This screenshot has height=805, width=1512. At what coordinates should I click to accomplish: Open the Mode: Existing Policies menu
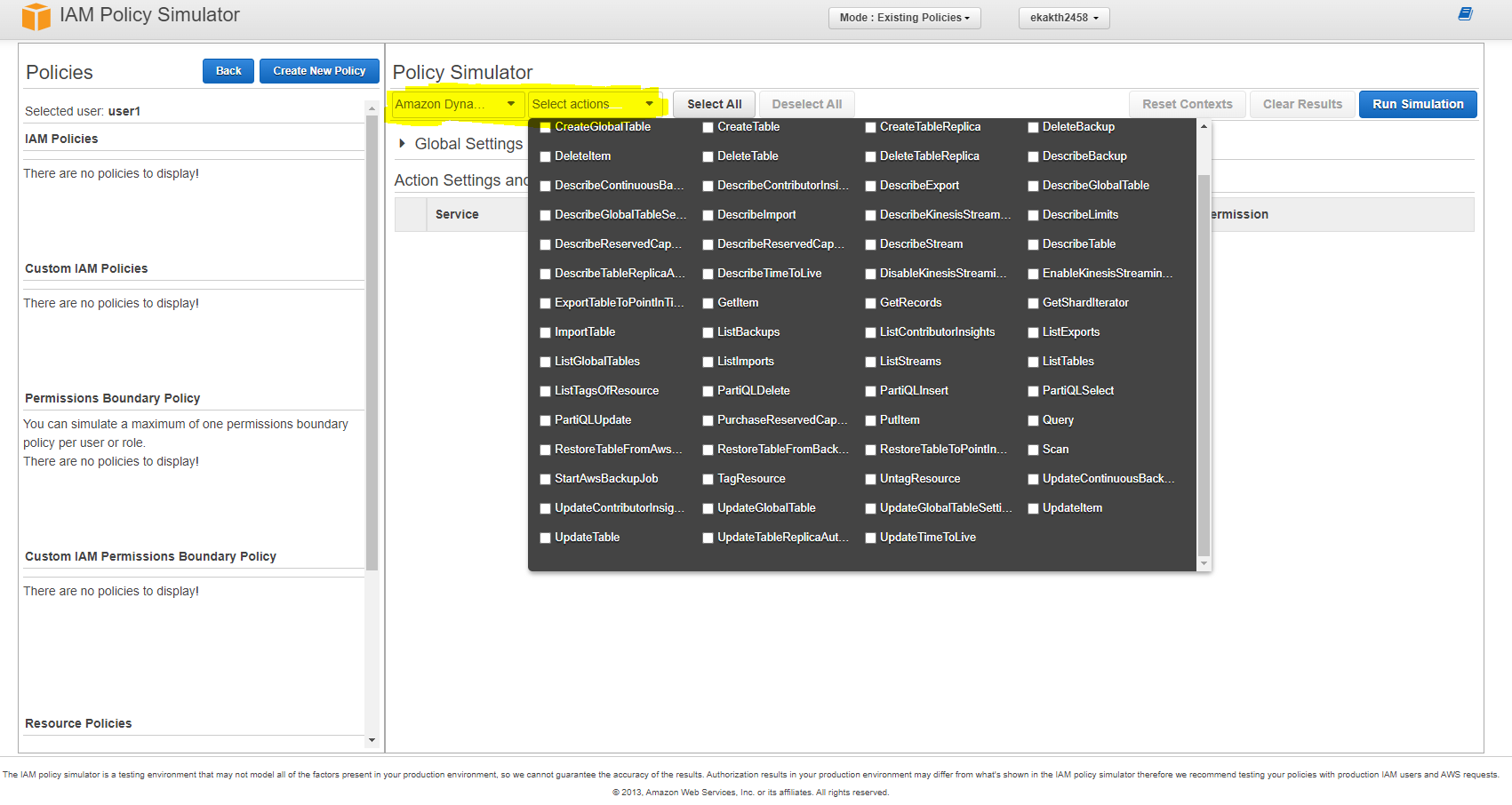click(x=905, y=18)
